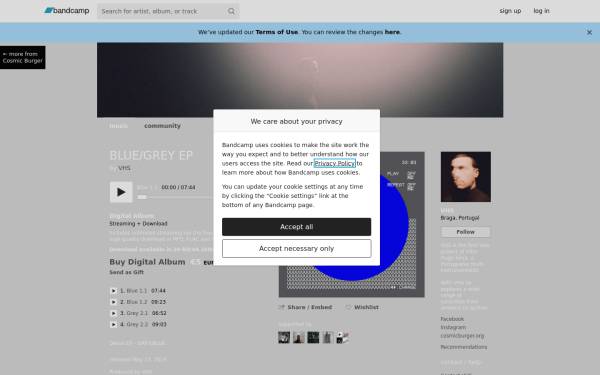This screenshot has width=600, height=375.
Task: Open the Recommendations link
Action: click(464, 347)
